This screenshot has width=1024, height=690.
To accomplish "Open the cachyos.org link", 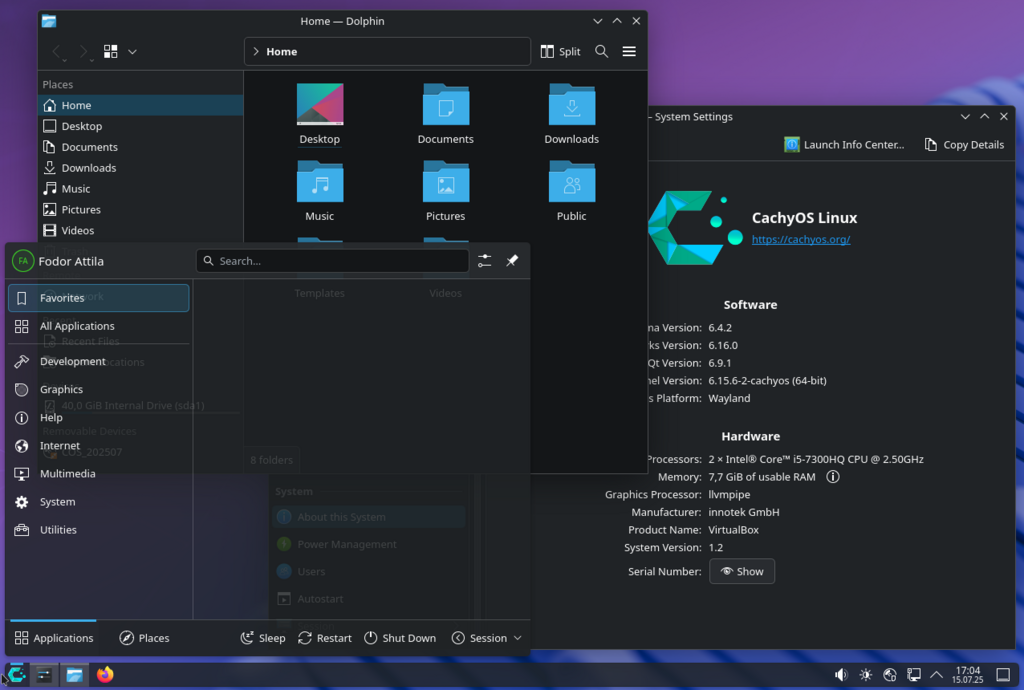I will coord(800,240).
